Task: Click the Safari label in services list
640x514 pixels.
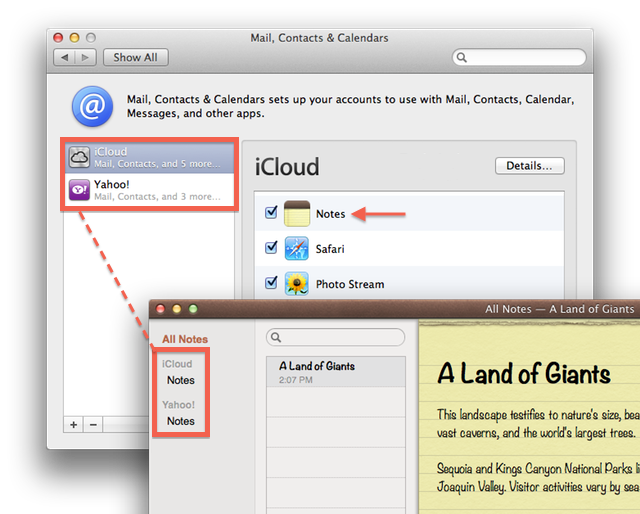Action: pos(330,249)
